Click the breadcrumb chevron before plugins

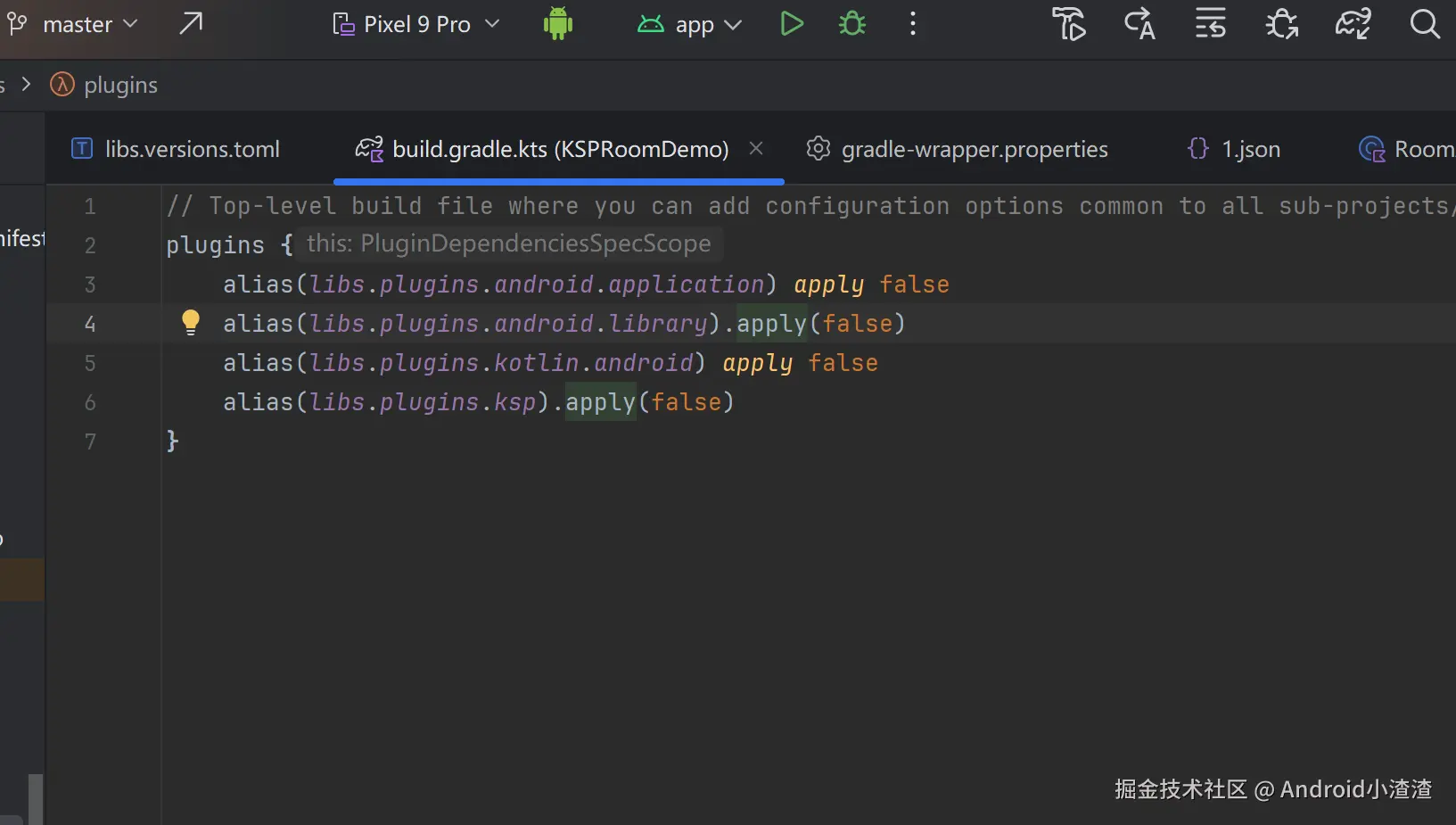point(26,85)
